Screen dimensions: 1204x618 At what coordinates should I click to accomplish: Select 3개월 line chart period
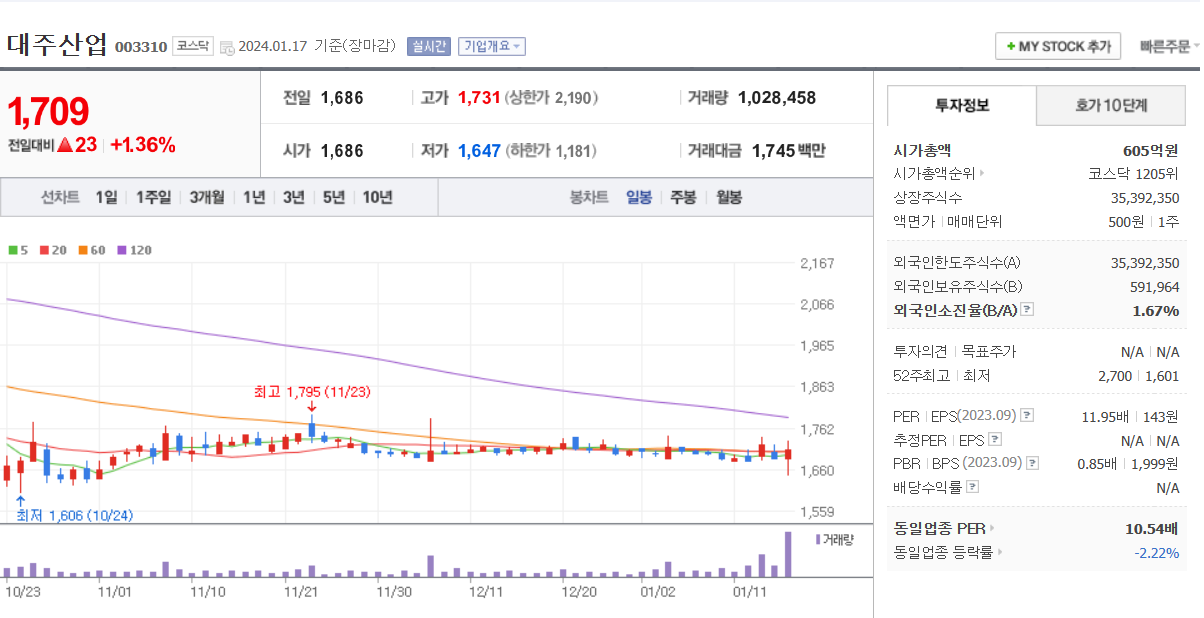tap(207, 197)
